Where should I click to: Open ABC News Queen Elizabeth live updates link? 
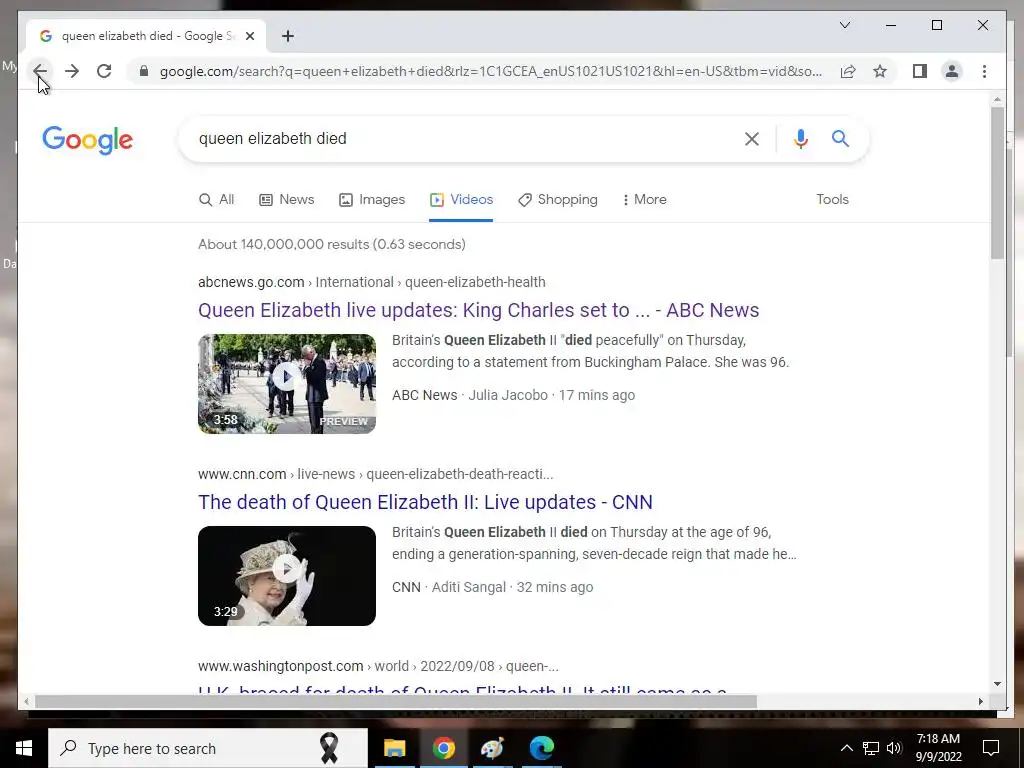pyautogui.click(x=478, y=310)
